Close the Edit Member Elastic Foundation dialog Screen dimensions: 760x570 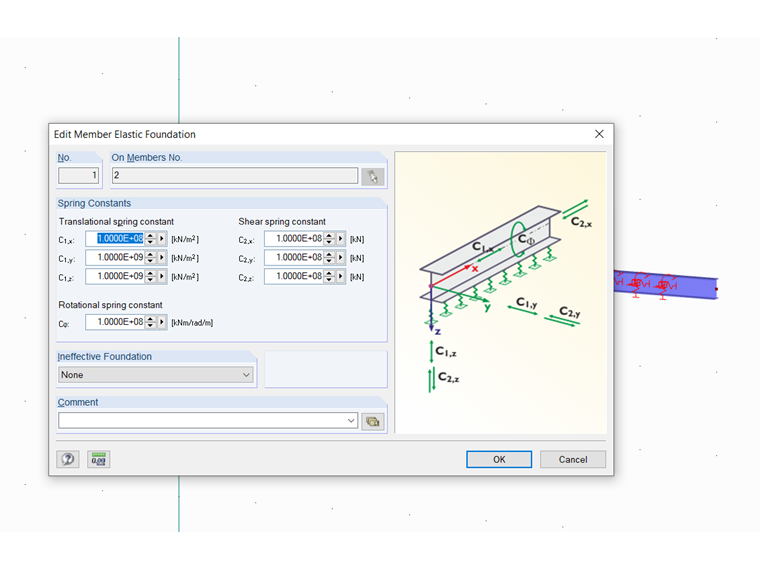[599, 134]
